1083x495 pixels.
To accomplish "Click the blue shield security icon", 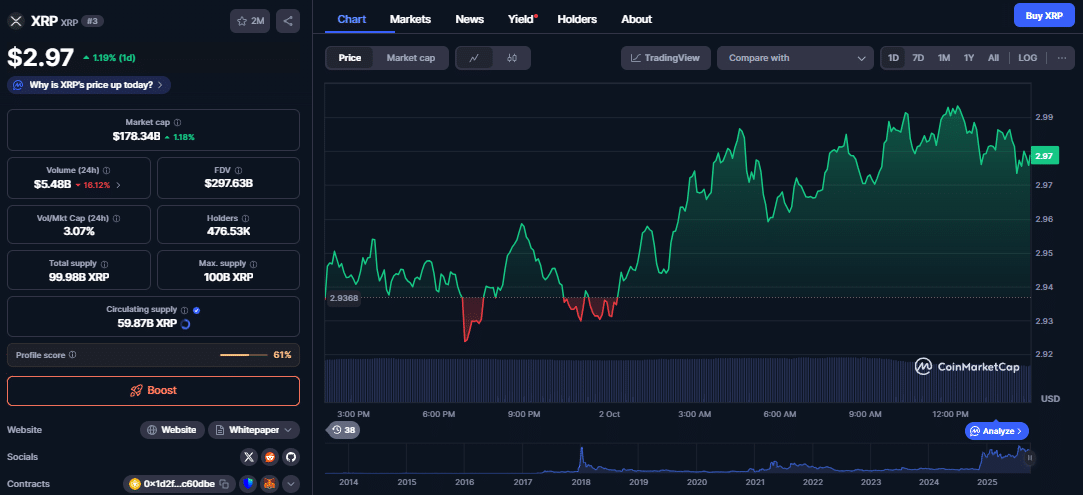I will point(249,485).
